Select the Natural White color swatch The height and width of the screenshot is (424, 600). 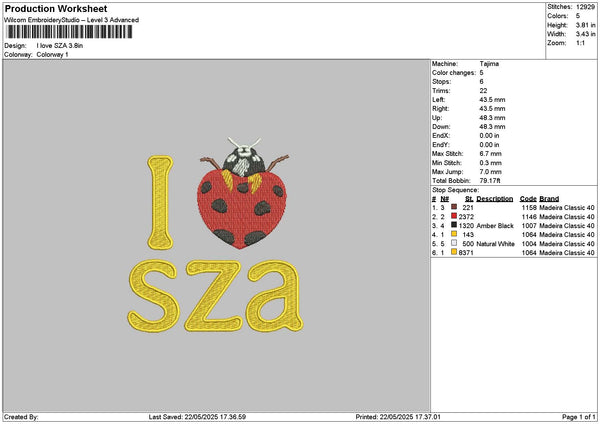click(454, 243)
